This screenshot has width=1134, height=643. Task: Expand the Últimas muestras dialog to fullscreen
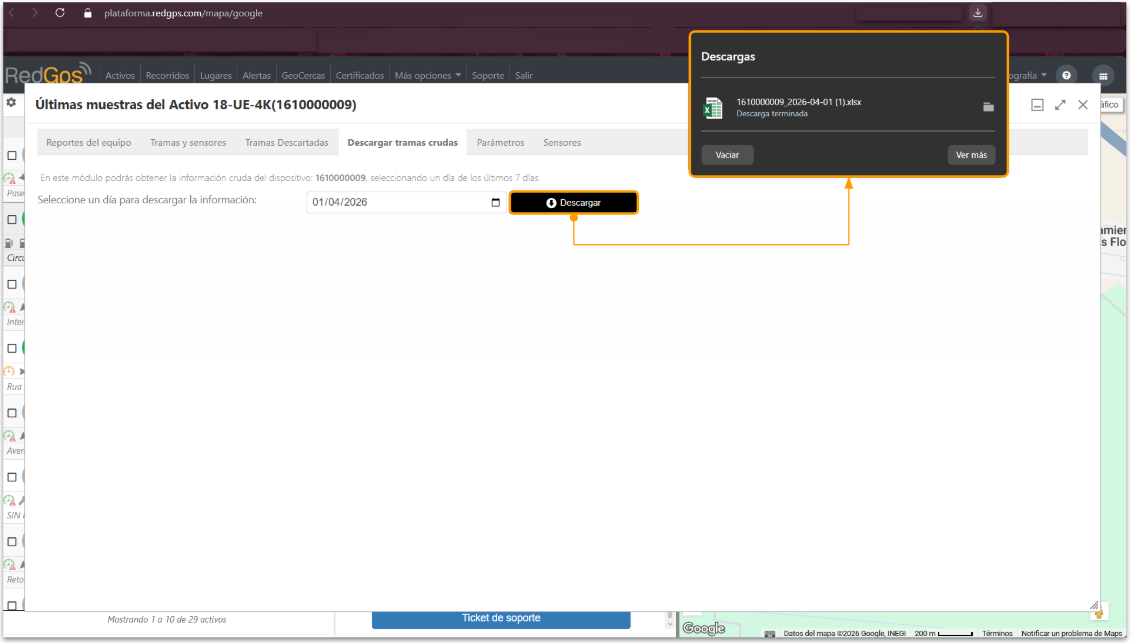click(x=1060, y=105)
